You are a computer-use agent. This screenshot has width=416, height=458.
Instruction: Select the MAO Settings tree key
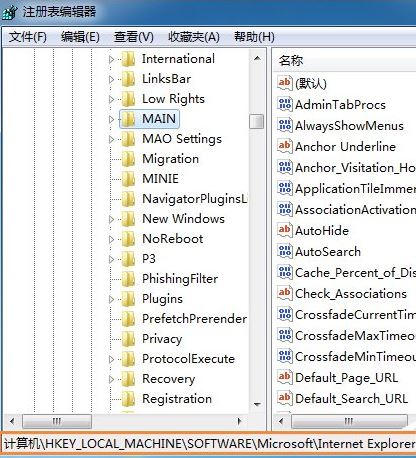coord(182,139)
